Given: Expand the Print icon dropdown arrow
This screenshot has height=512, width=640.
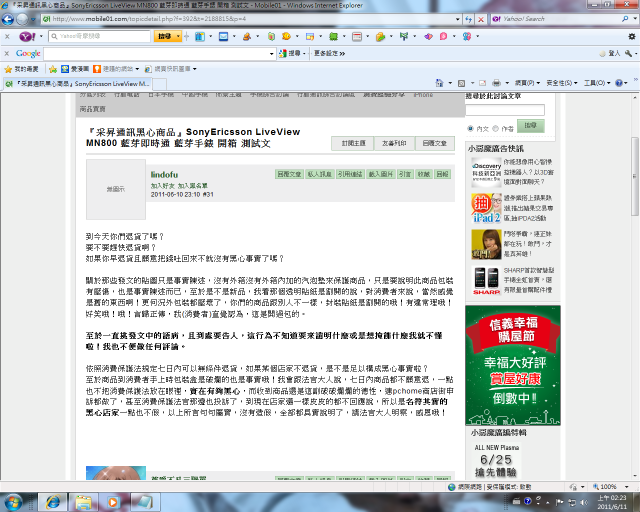Looking at the screenshot, I should (507, 83).
